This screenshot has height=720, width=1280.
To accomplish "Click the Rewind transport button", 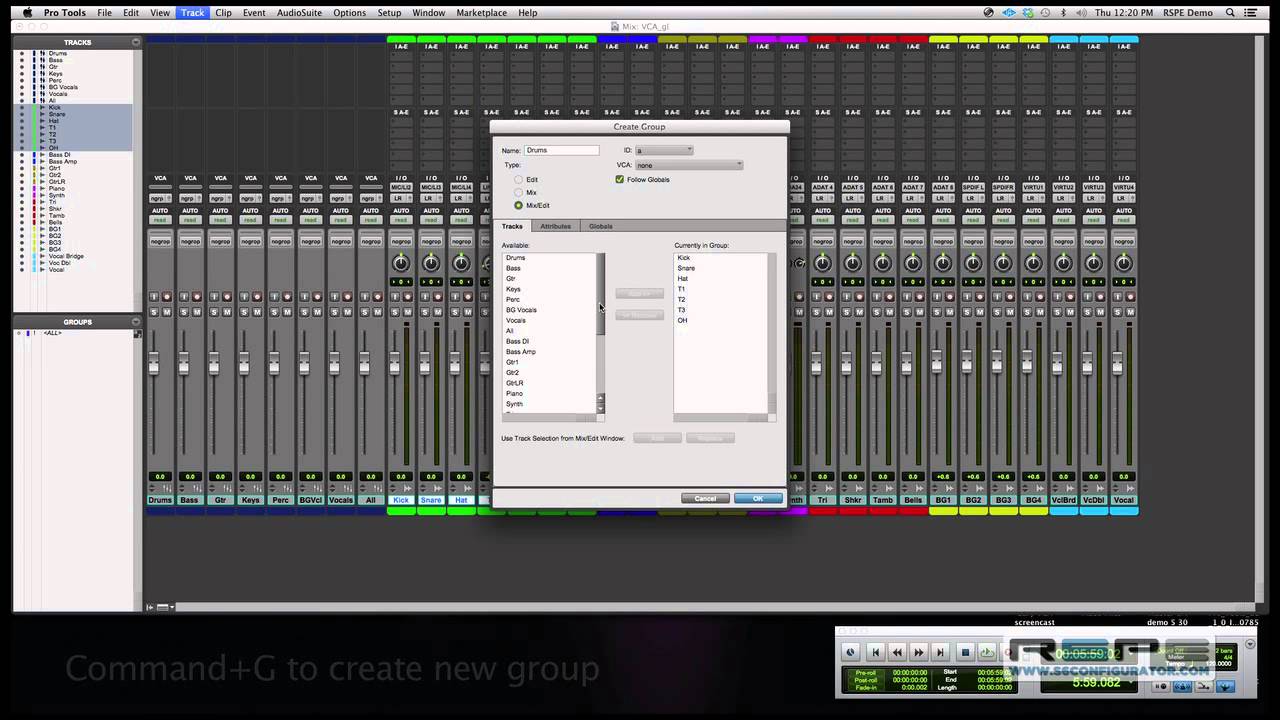I will pyautogui.click(x=897, y=652).
